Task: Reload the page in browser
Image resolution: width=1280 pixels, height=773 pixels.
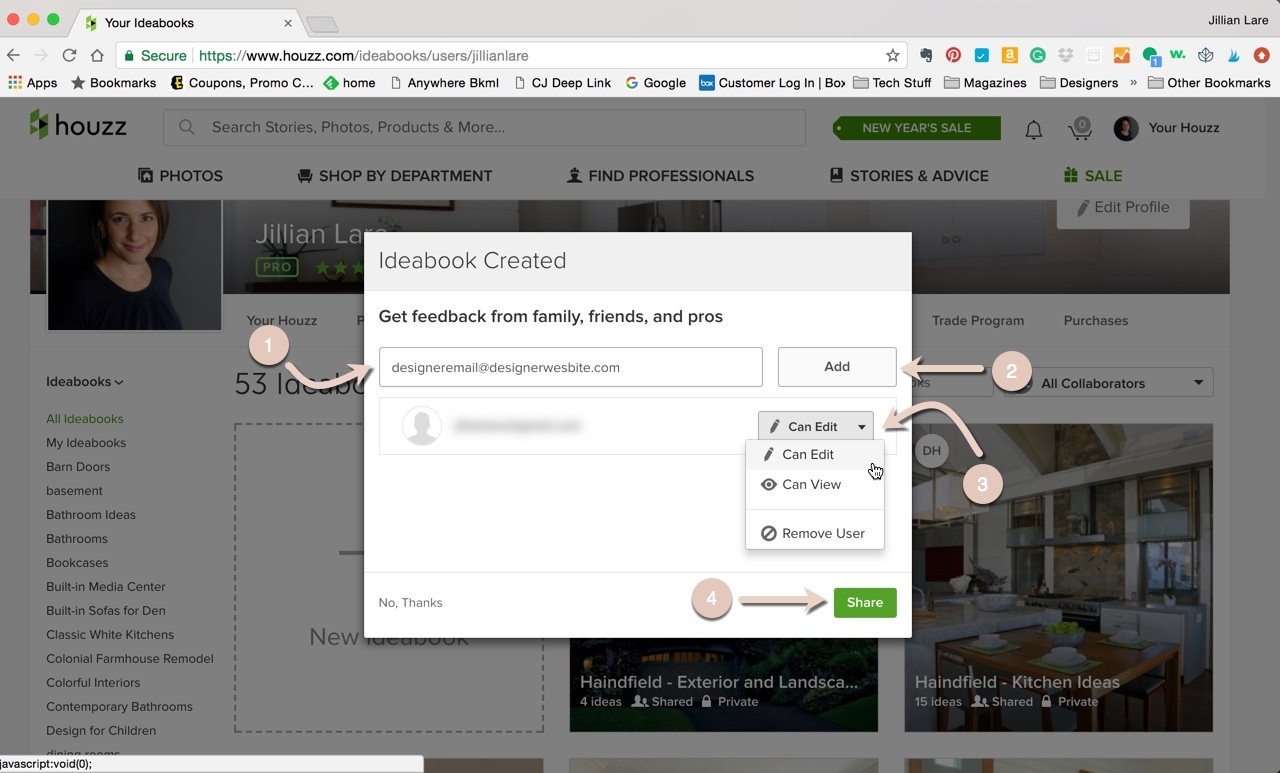Action: (69, 56)
